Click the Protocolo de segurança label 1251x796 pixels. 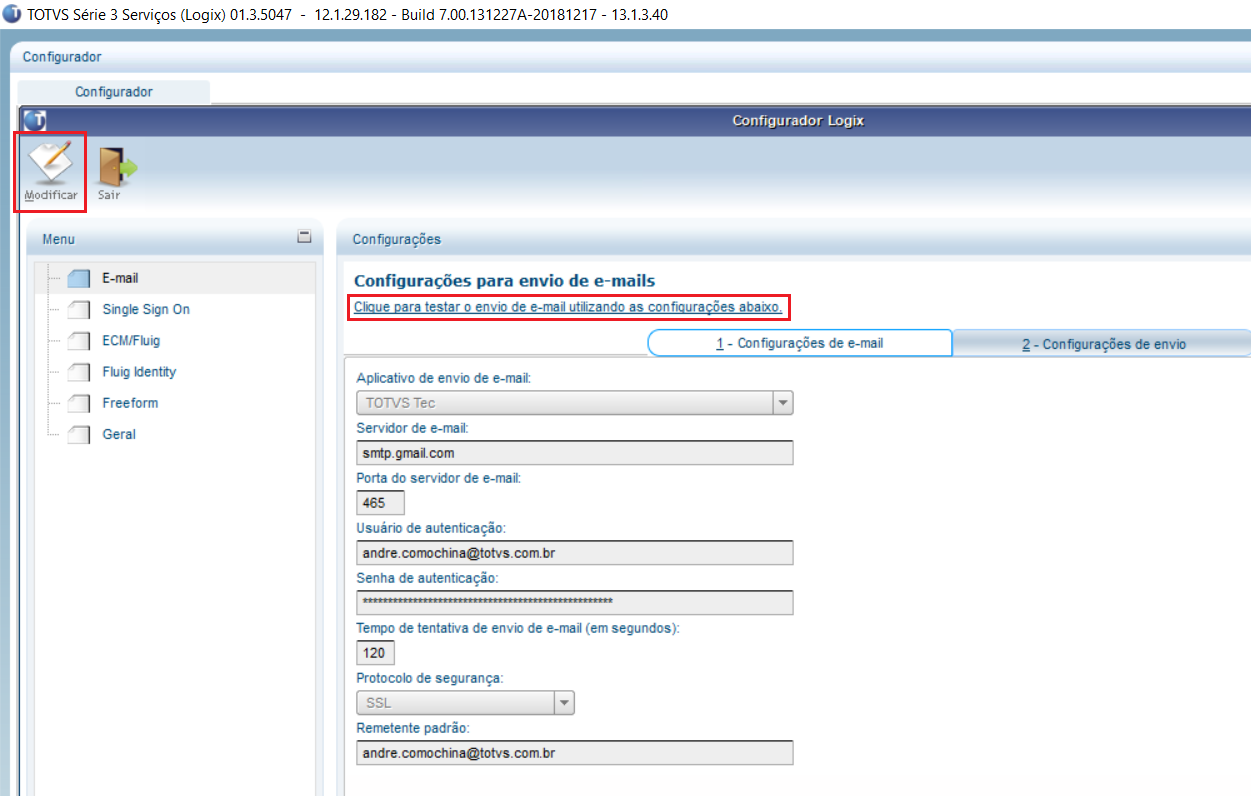430,678
